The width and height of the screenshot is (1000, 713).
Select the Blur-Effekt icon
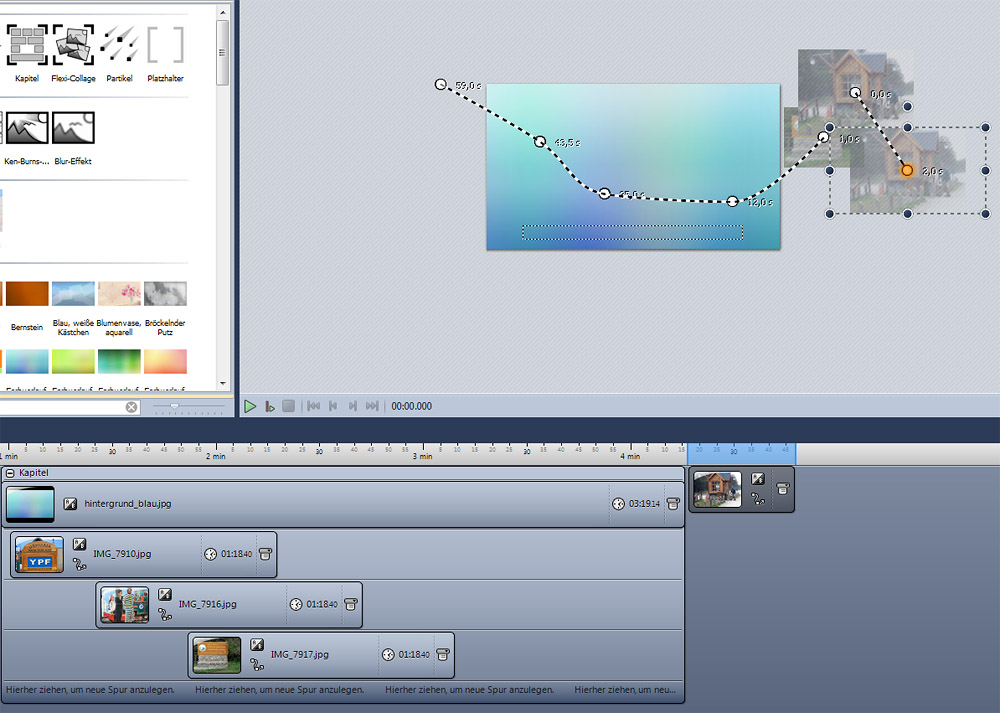[x=73, y=128]
